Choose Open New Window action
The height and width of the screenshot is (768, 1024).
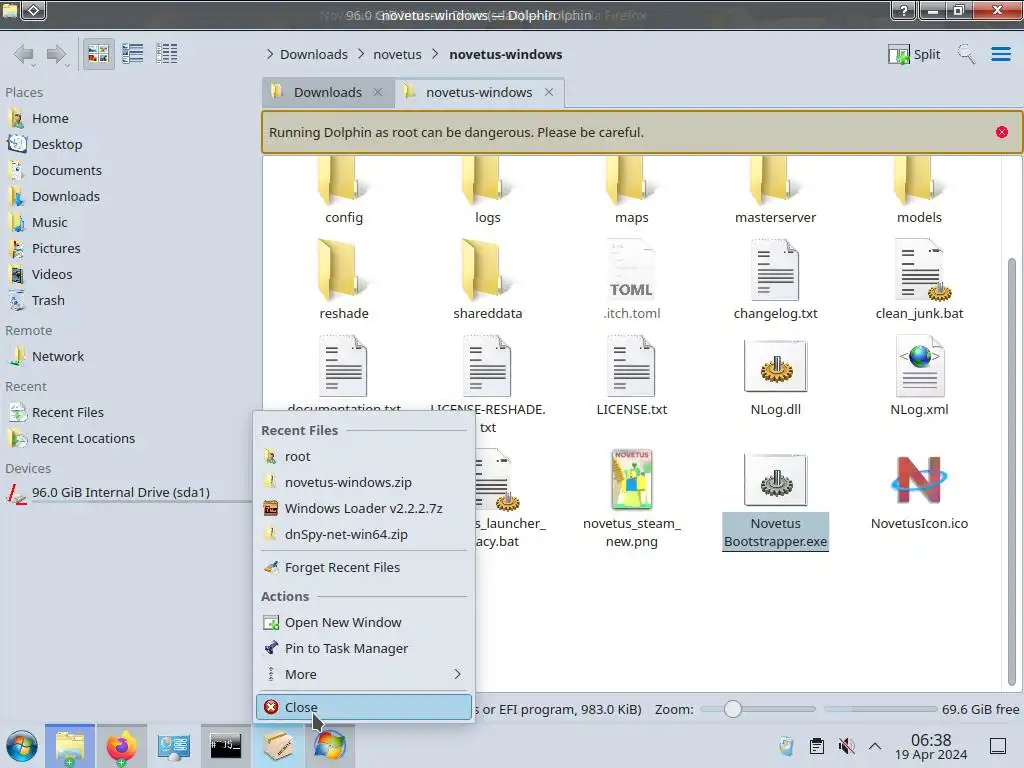pyautogui.click(x=364, y=623)
